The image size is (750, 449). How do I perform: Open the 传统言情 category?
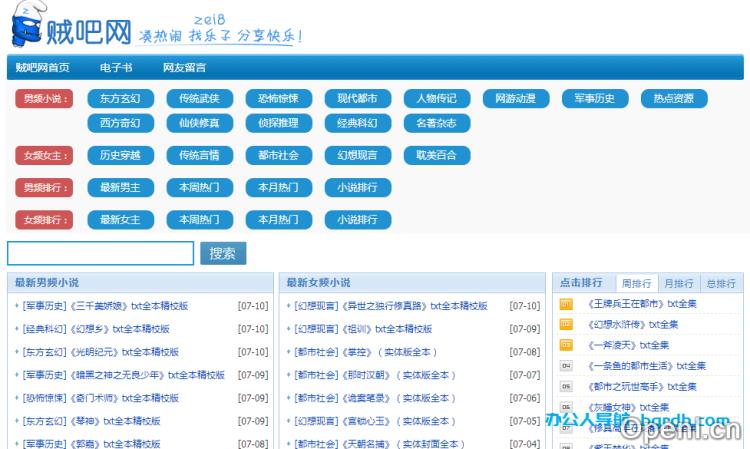[199, 155]
